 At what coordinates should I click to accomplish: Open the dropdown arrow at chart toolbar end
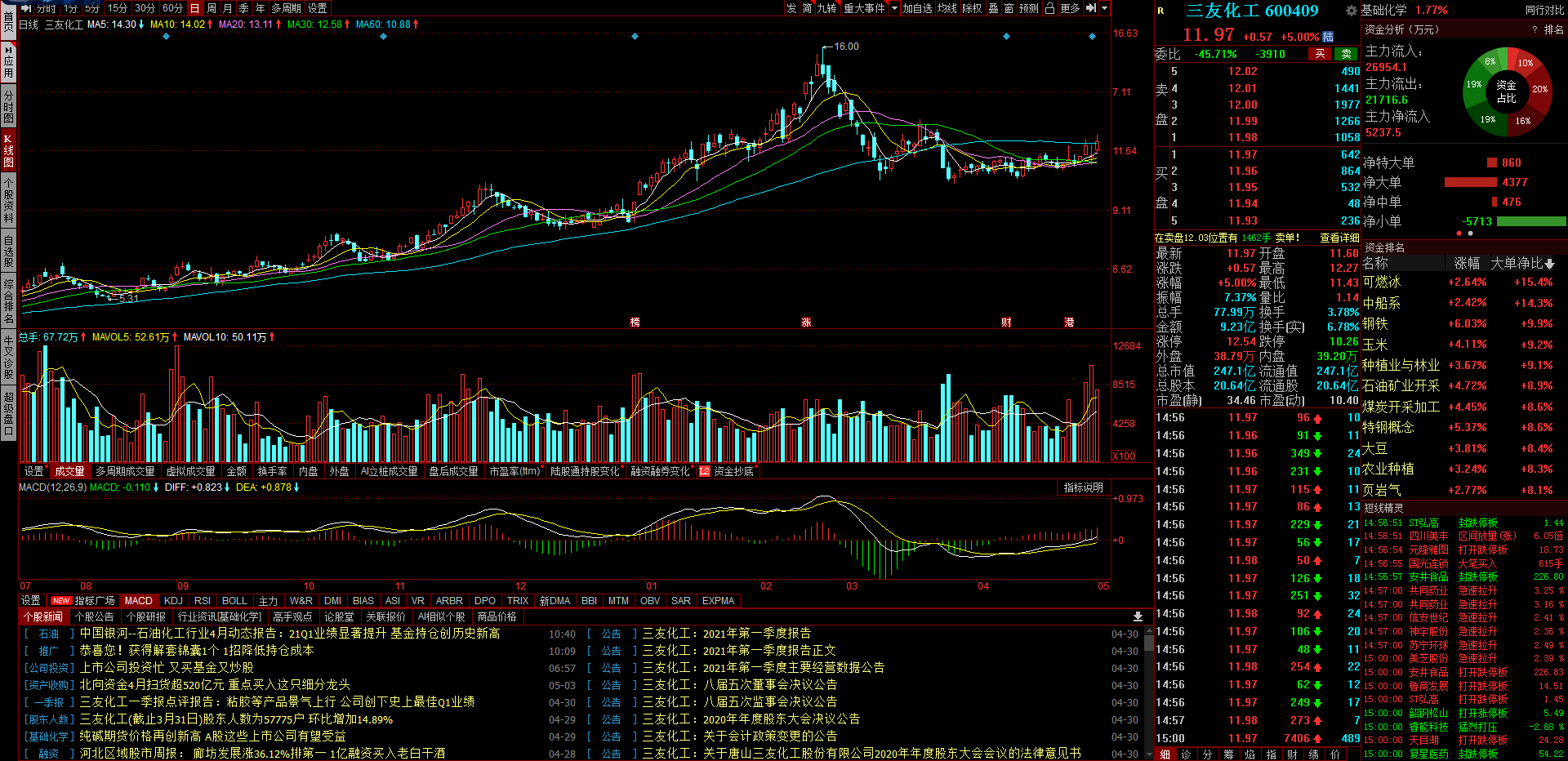1105,8
